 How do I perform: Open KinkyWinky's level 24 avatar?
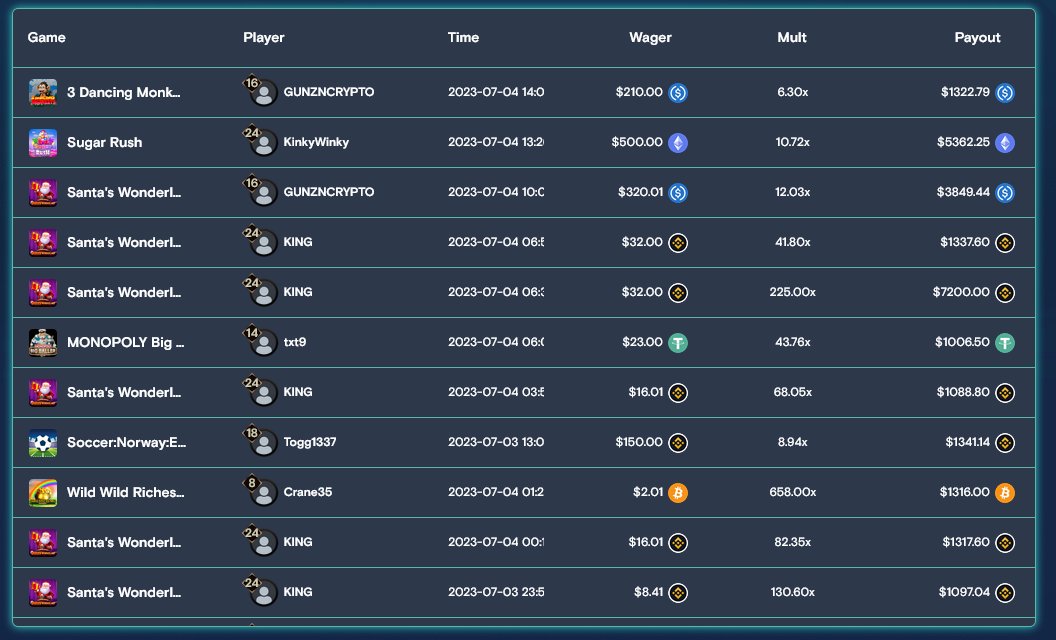tap(261, 141)
